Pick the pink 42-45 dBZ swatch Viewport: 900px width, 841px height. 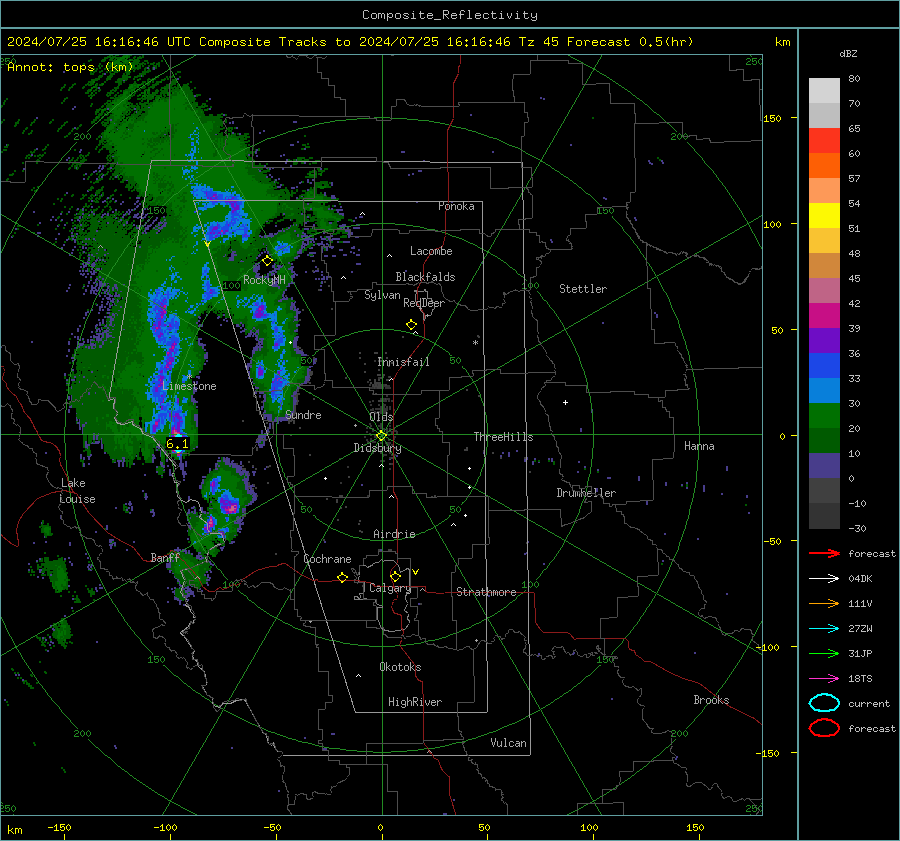pos(824,290)
